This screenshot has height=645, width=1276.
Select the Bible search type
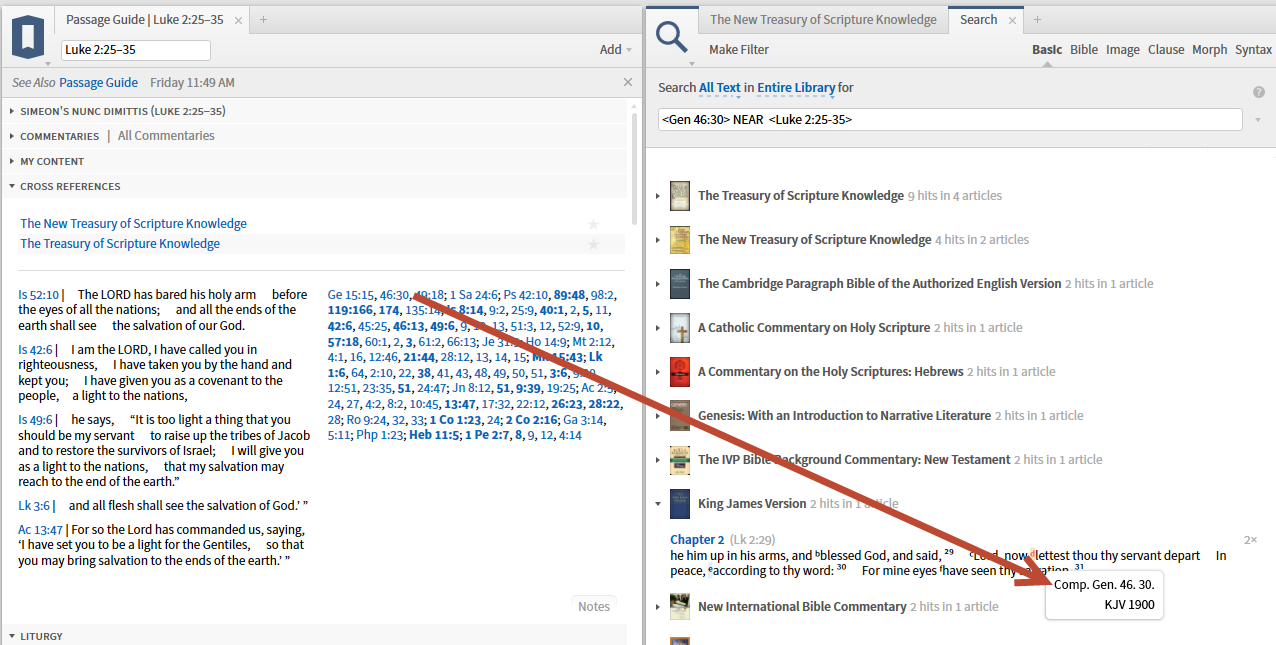tap(1084, 50)
